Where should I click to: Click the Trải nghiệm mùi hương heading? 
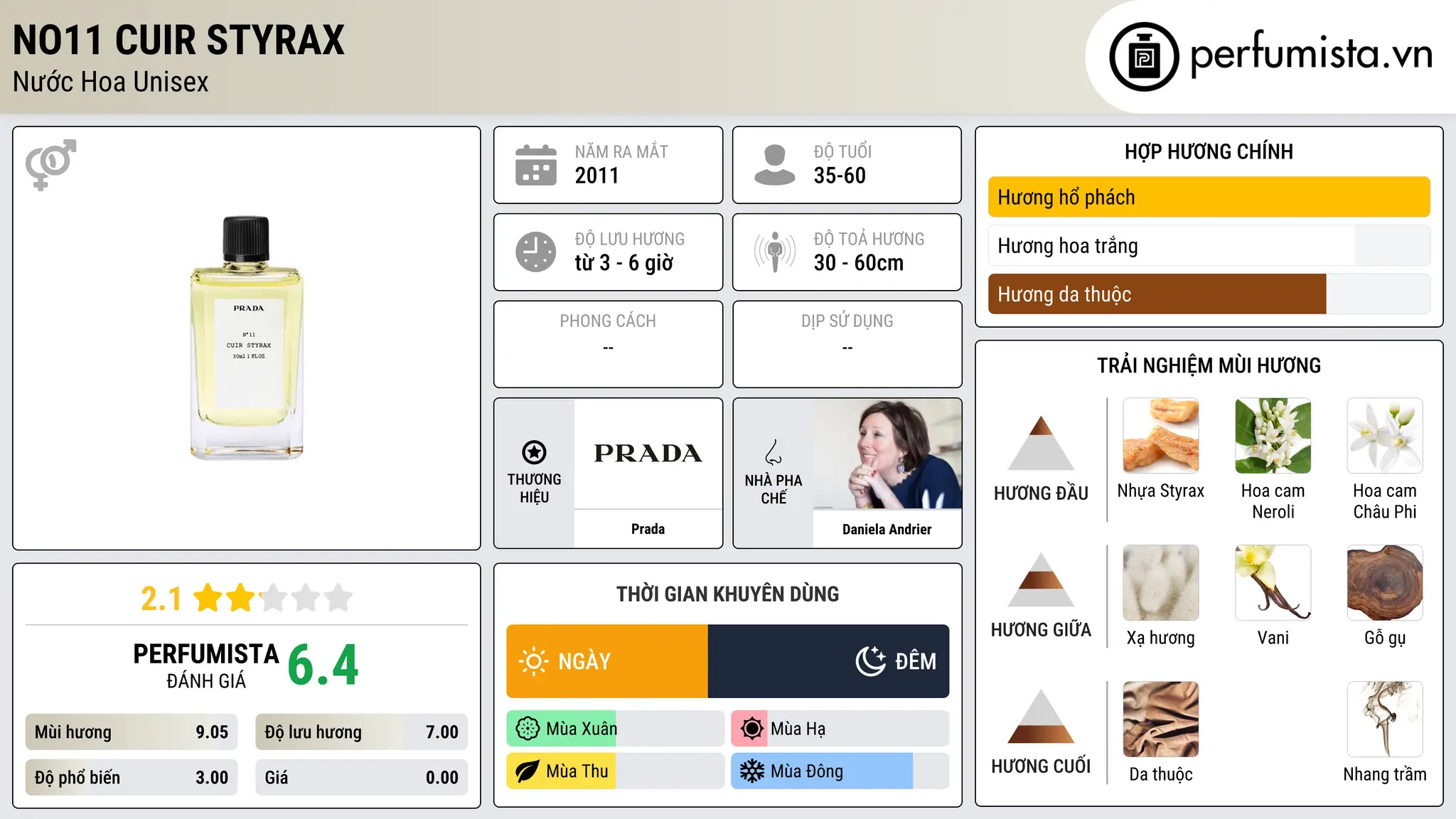pos(1209,365)
